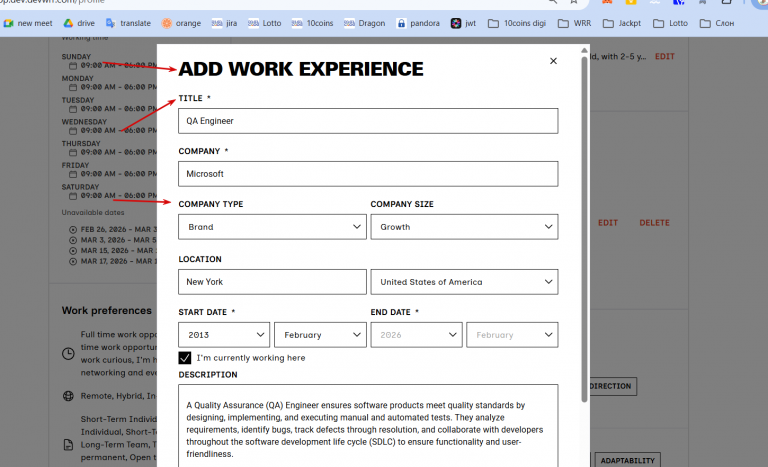Open the drive bookmark

point(79,23)
